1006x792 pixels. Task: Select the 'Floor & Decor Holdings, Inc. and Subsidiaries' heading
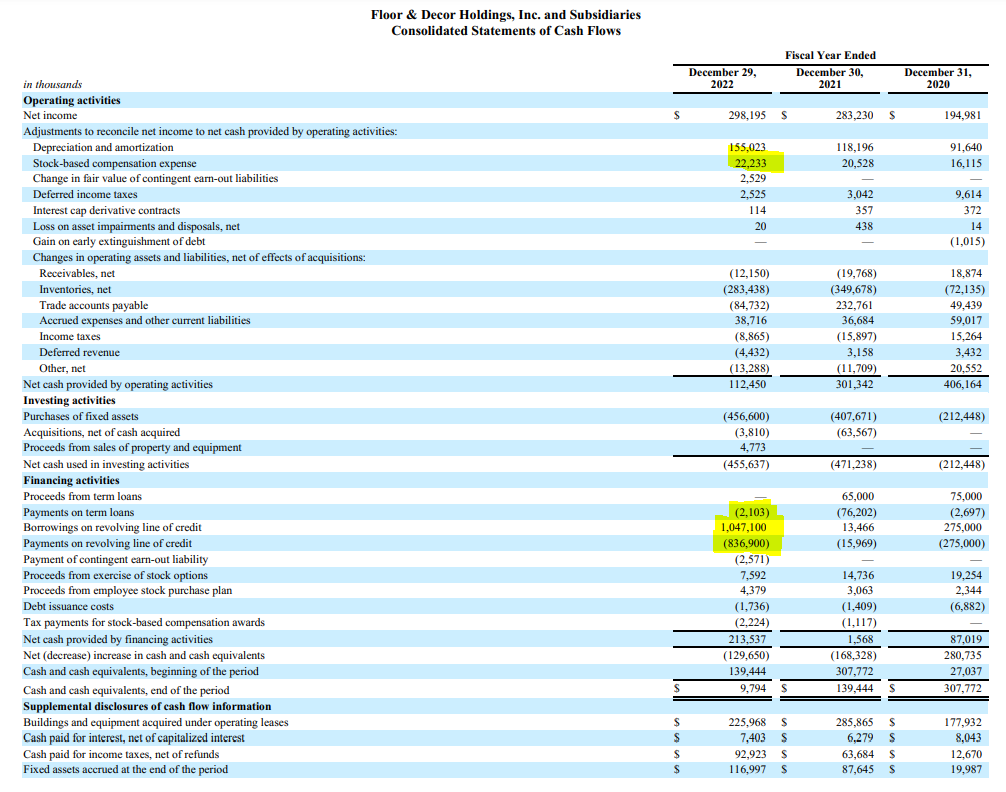point(506,14)
